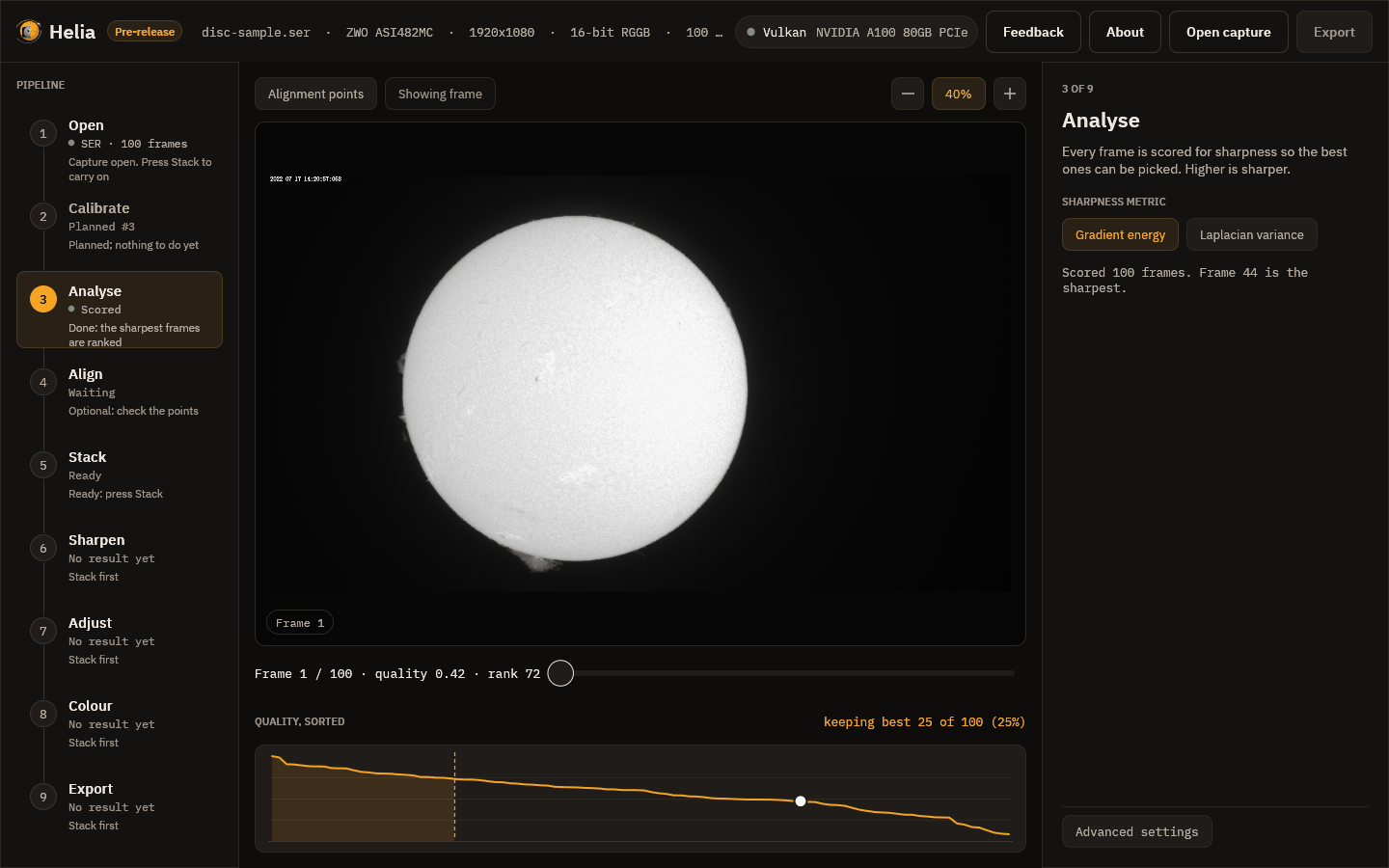Select step 7 number circle for Adjust
Viewport: 1389px width, 868px height.
point(43,631)
